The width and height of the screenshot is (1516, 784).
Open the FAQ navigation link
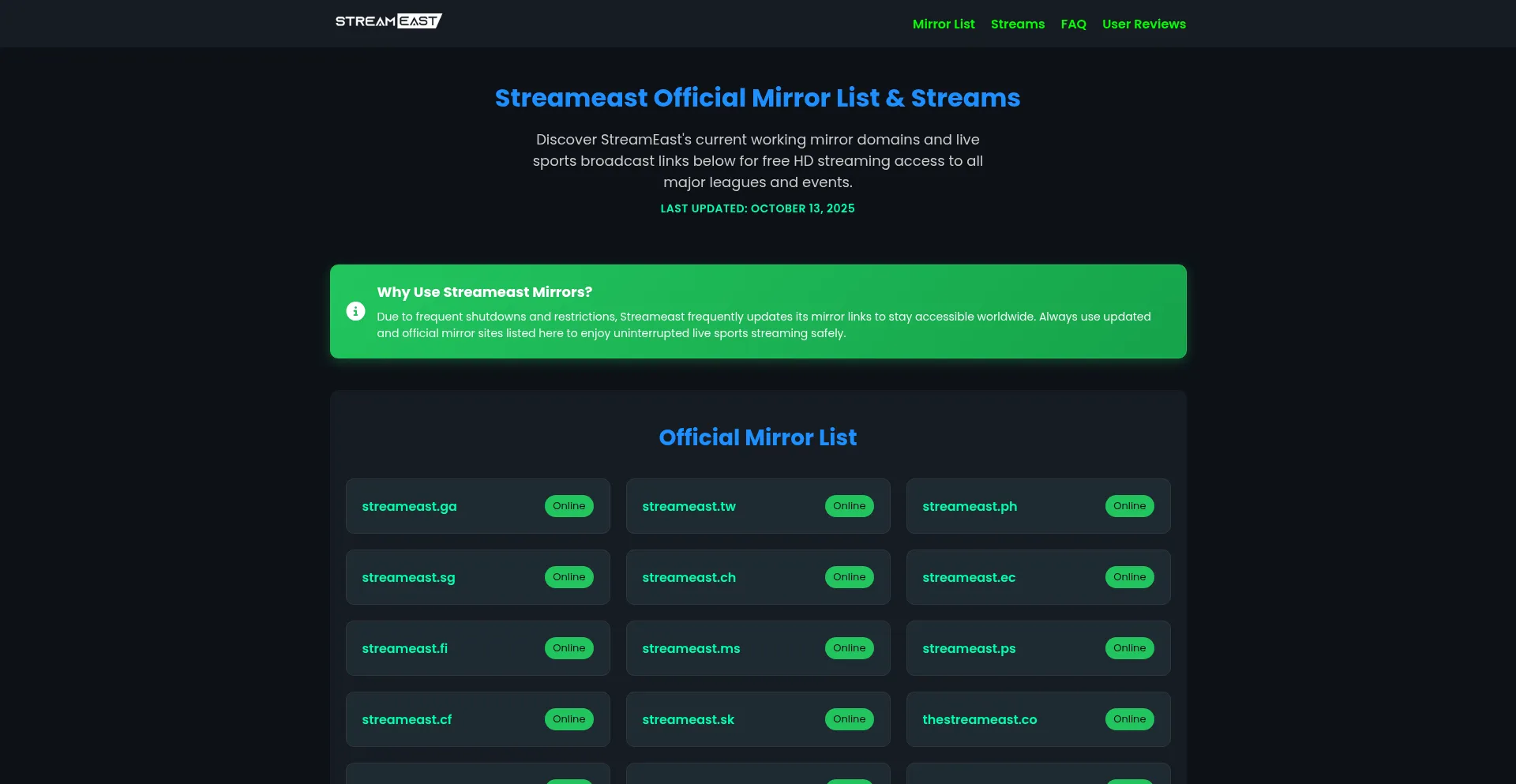(x=1073, y=24)
